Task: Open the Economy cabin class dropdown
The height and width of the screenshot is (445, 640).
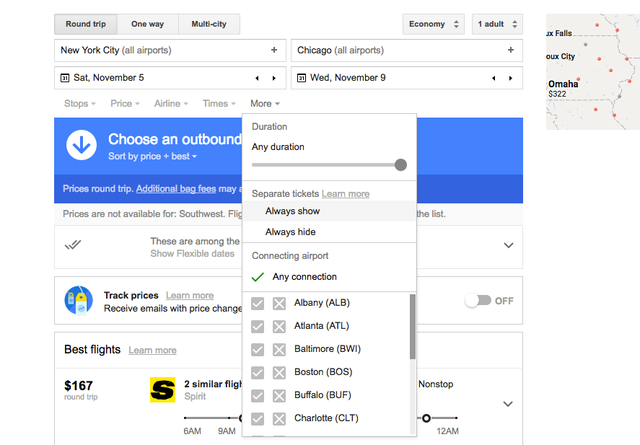Action: click(x=433, y=23)
